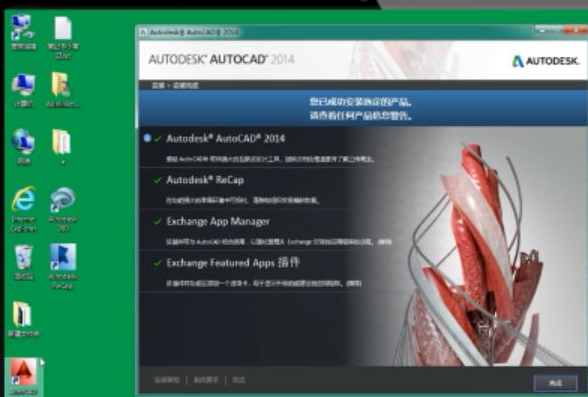Open the 安装帮助 installation help link
Viewport: 588px width, 397px height.
pos(167,380)
